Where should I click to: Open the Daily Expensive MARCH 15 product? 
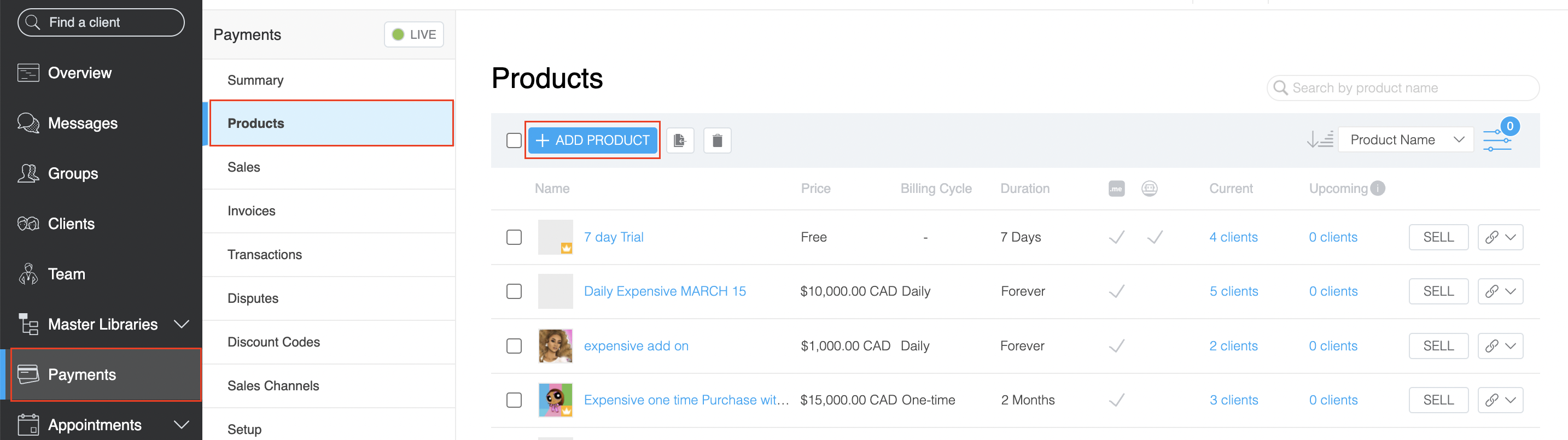[x=664, y=291]
